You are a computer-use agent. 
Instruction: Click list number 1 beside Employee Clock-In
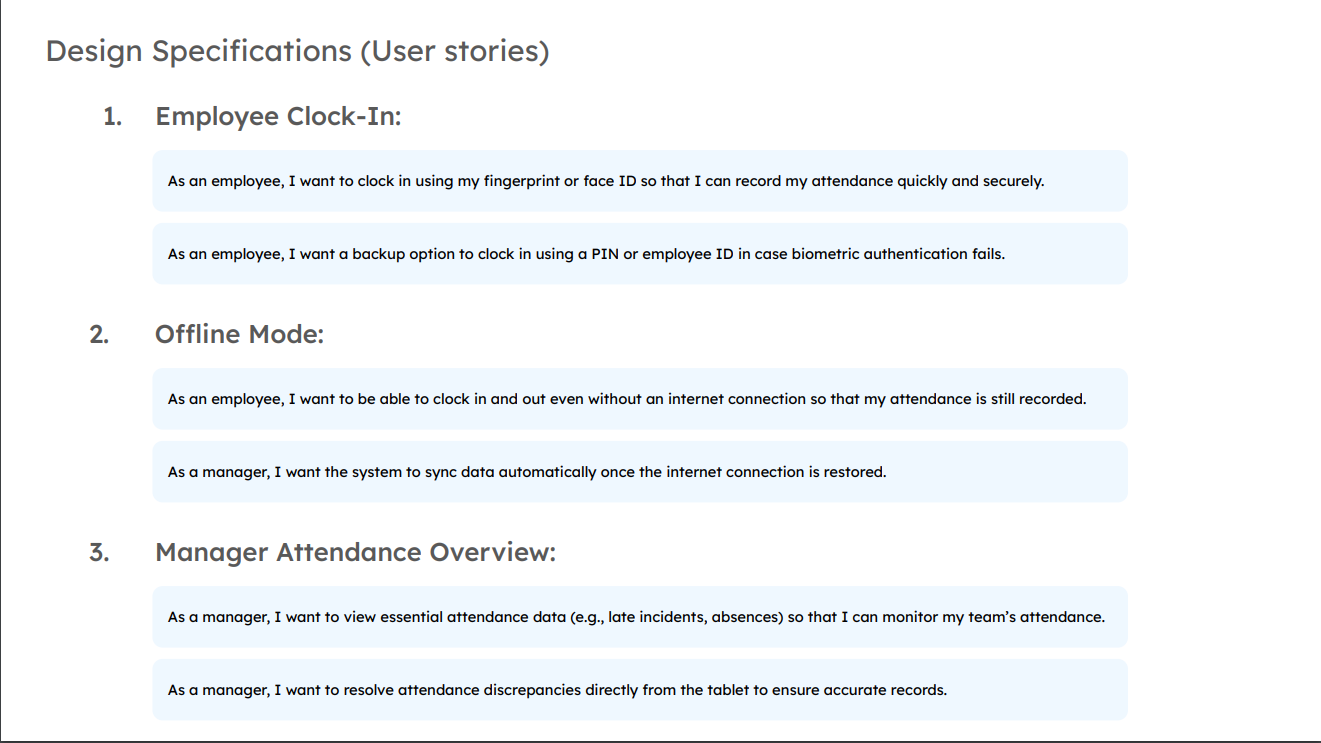(x=113, y=117)
